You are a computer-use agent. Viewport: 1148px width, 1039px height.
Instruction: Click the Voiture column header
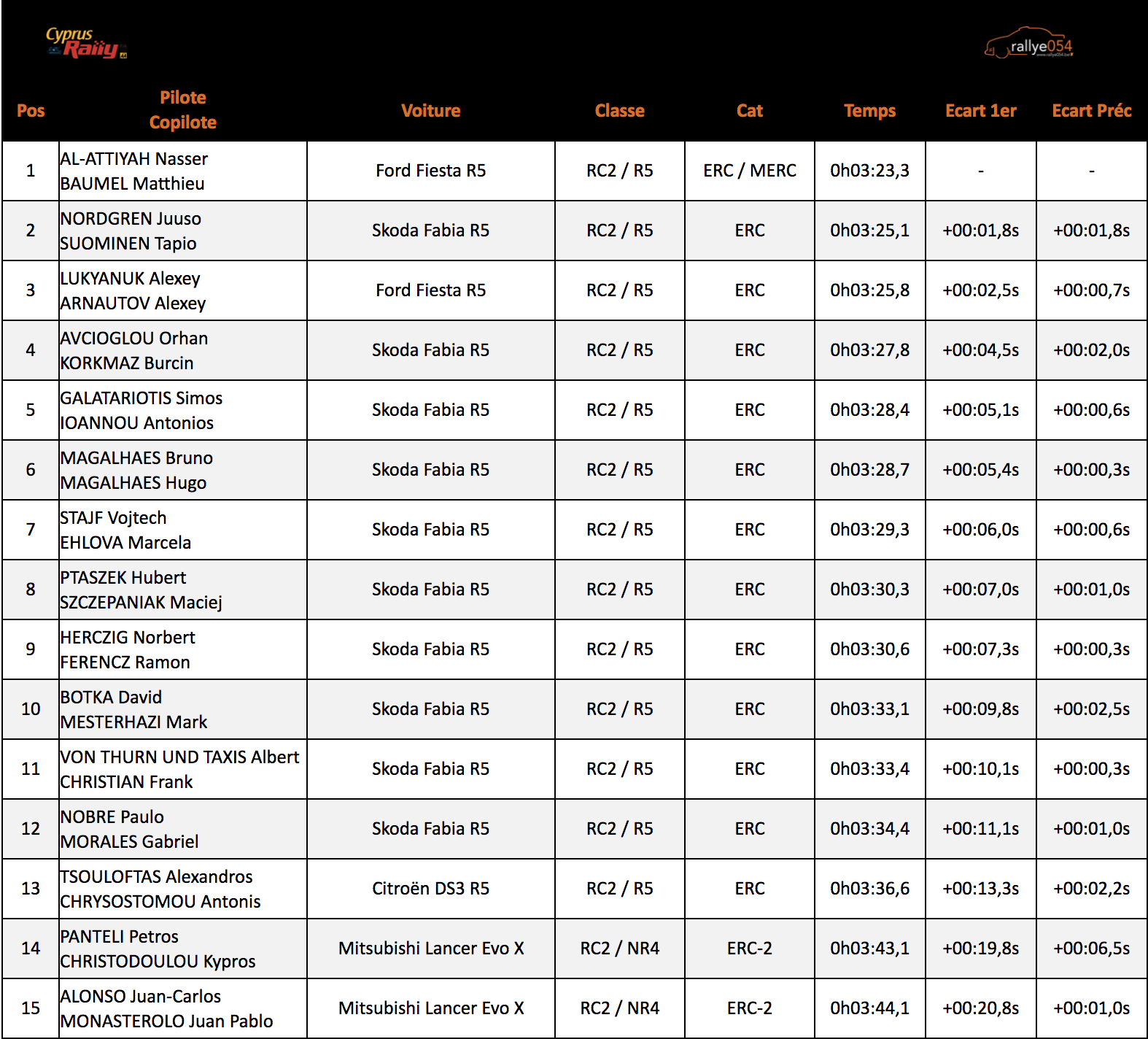point(431,111)
